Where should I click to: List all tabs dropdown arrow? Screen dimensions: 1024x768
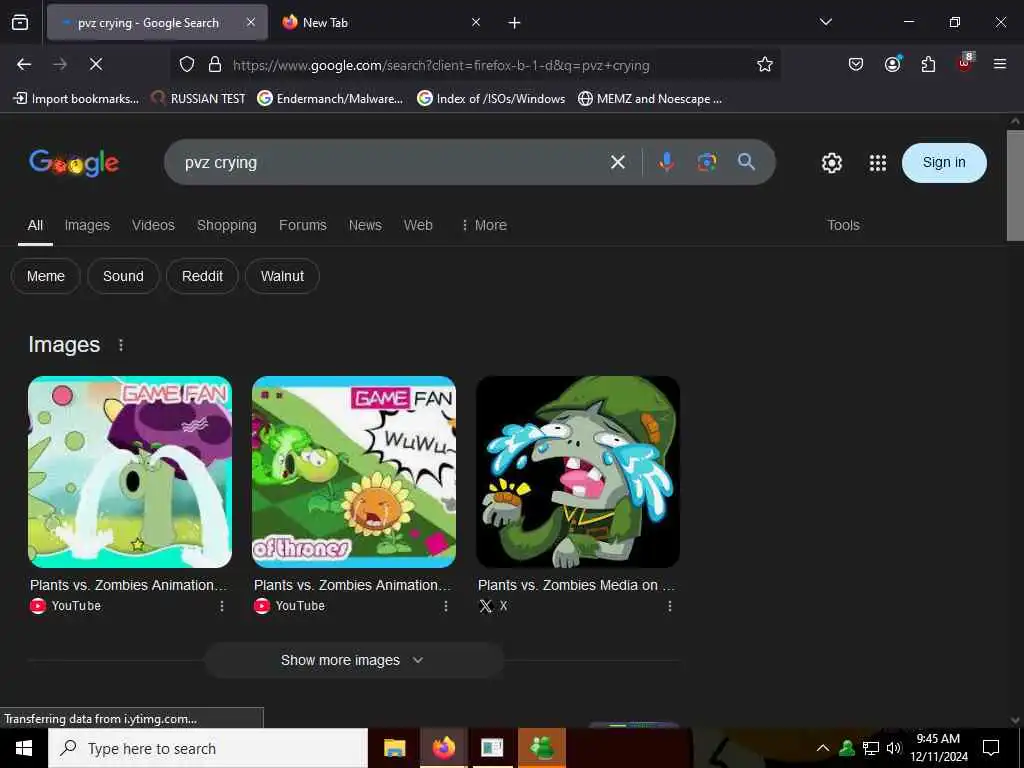point(825,22)
